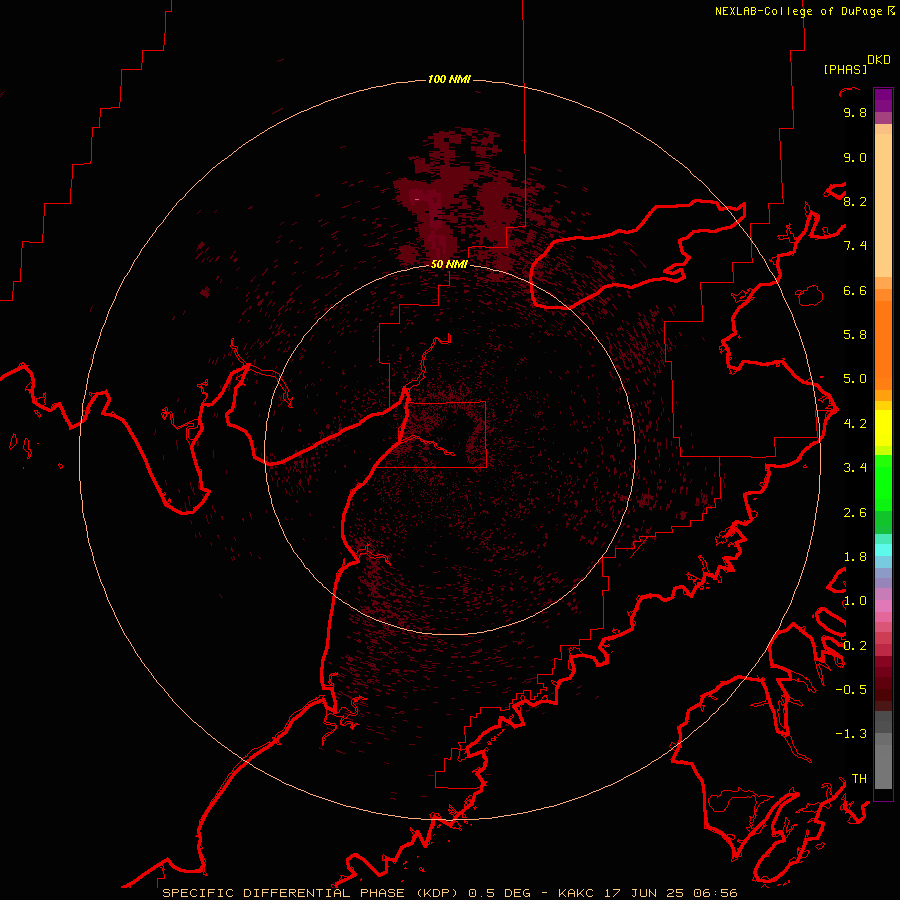Click the 50 NMI range ring label
Screen dimensions: 900x900
point(449,264)
